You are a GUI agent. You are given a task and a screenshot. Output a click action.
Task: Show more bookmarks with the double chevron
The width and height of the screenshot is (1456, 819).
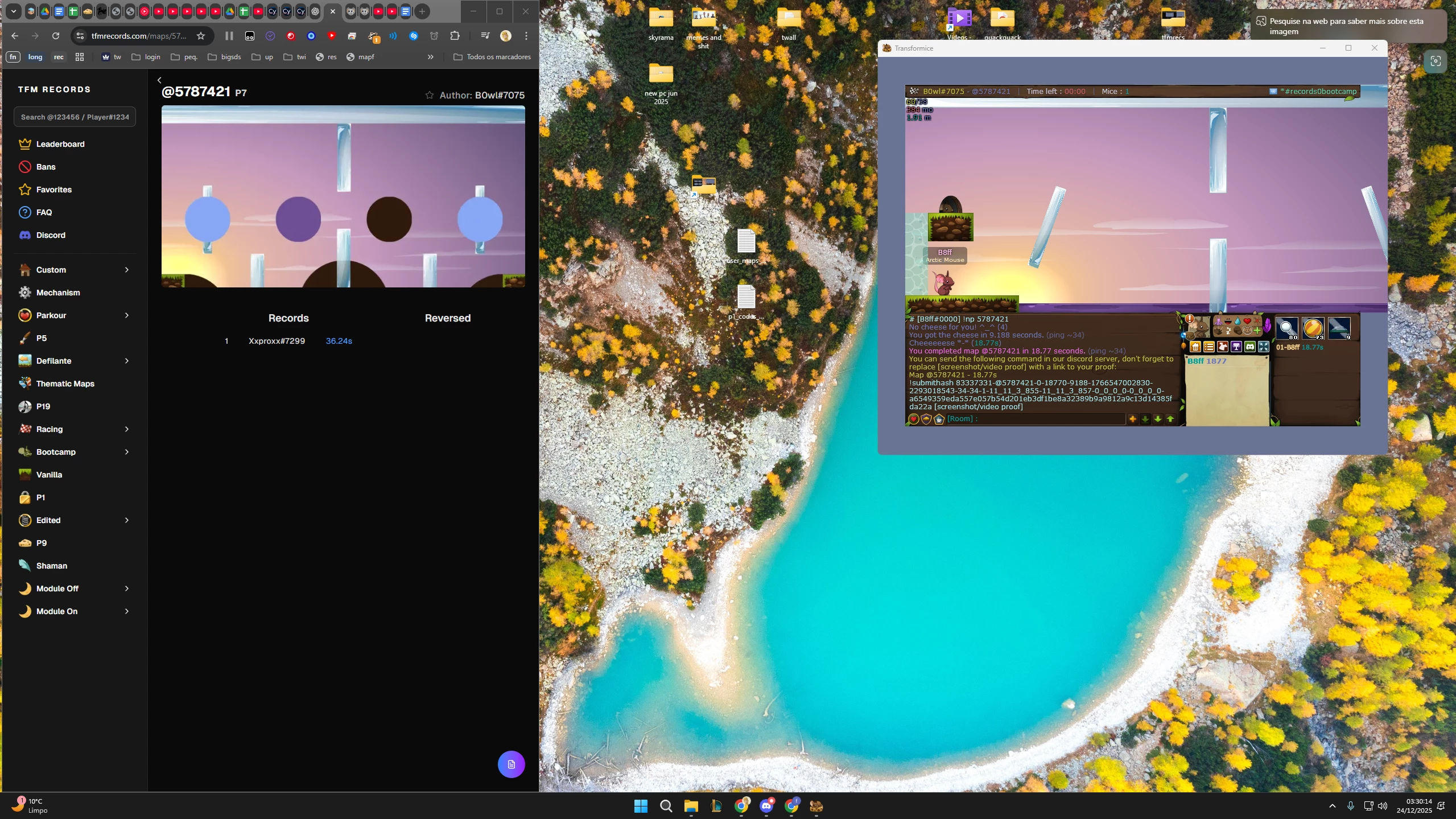point(431,57)
